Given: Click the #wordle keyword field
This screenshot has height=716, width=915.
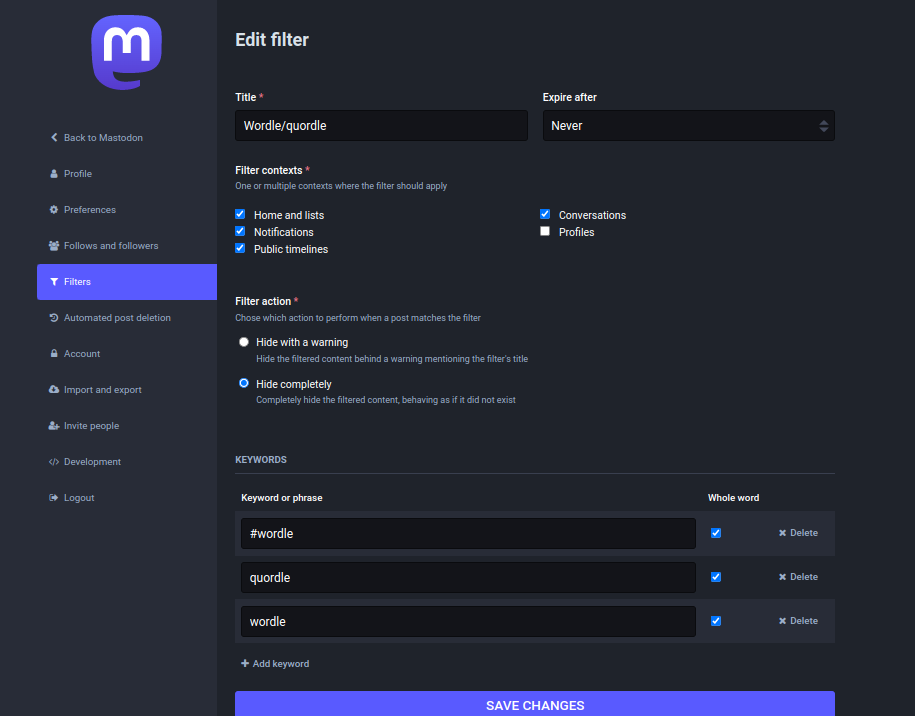Looking at the screenshot, I should [469, 533].
